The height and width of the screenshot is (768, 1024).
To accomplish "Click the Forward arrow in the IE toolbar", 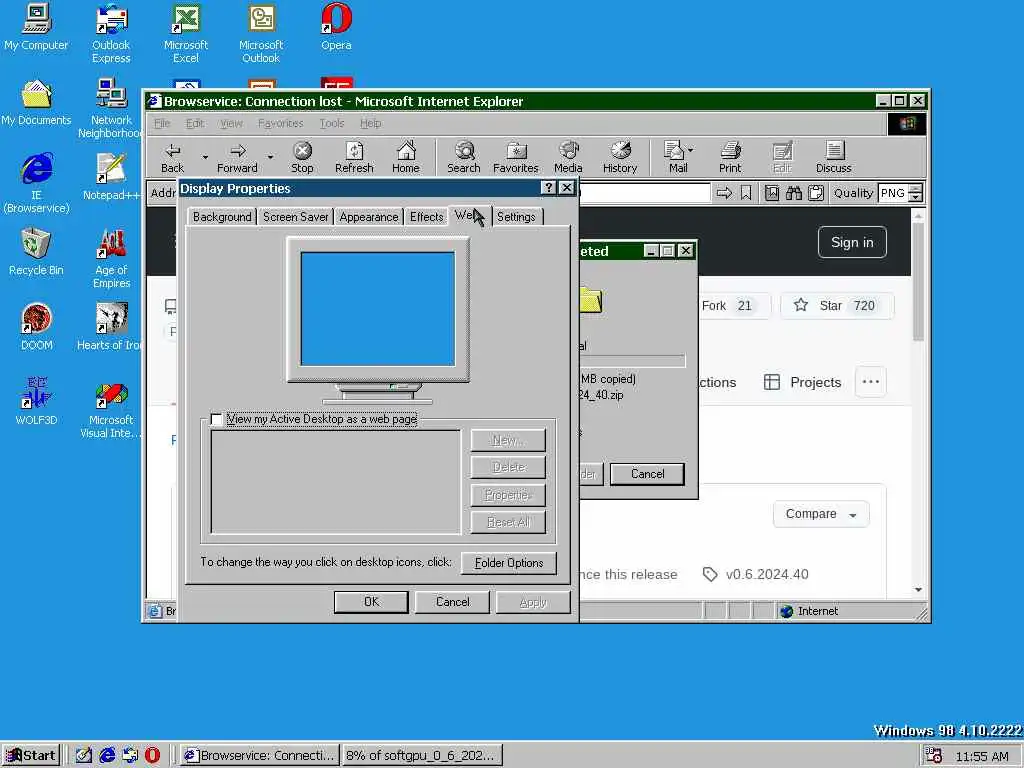I will 237,158.
